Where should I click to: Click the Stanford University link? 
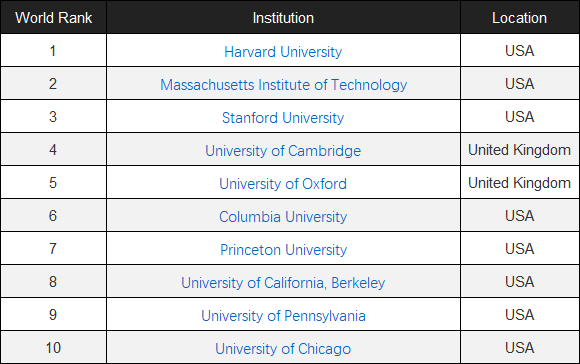coord(283,118)
